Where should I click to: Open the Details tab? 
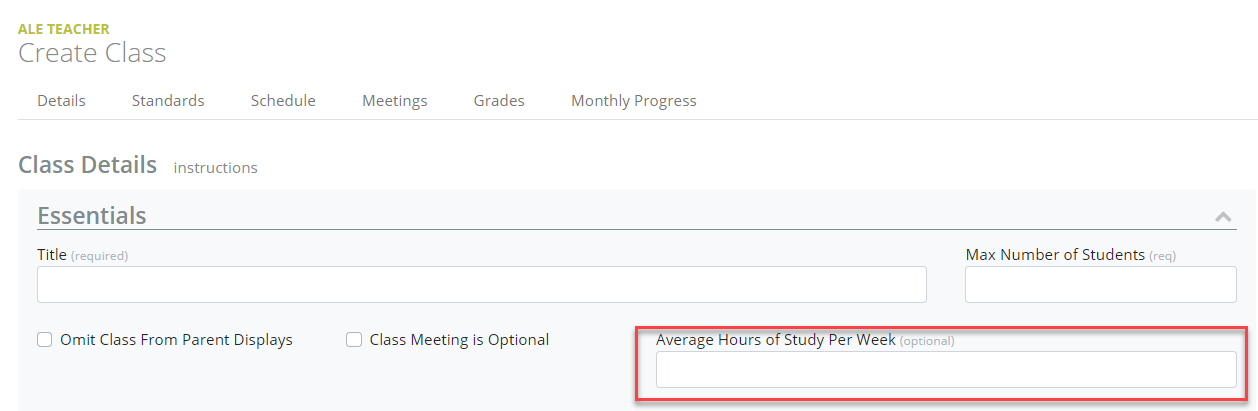tap(61, 101)
